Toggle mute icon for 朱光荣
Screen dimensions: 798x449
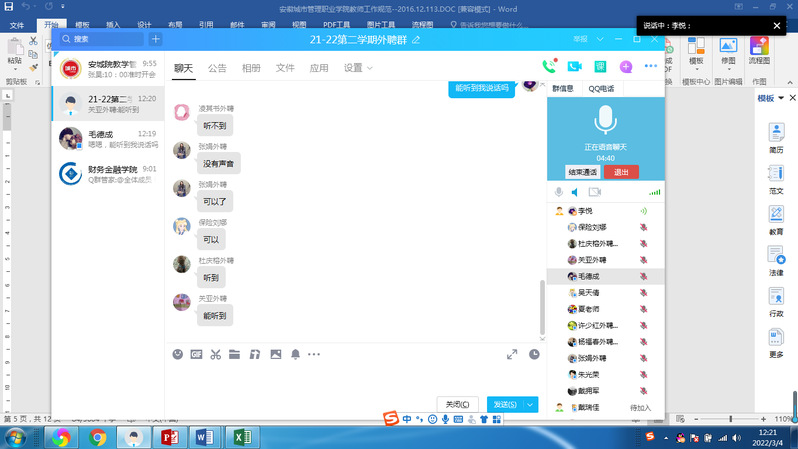coord(644,375)
